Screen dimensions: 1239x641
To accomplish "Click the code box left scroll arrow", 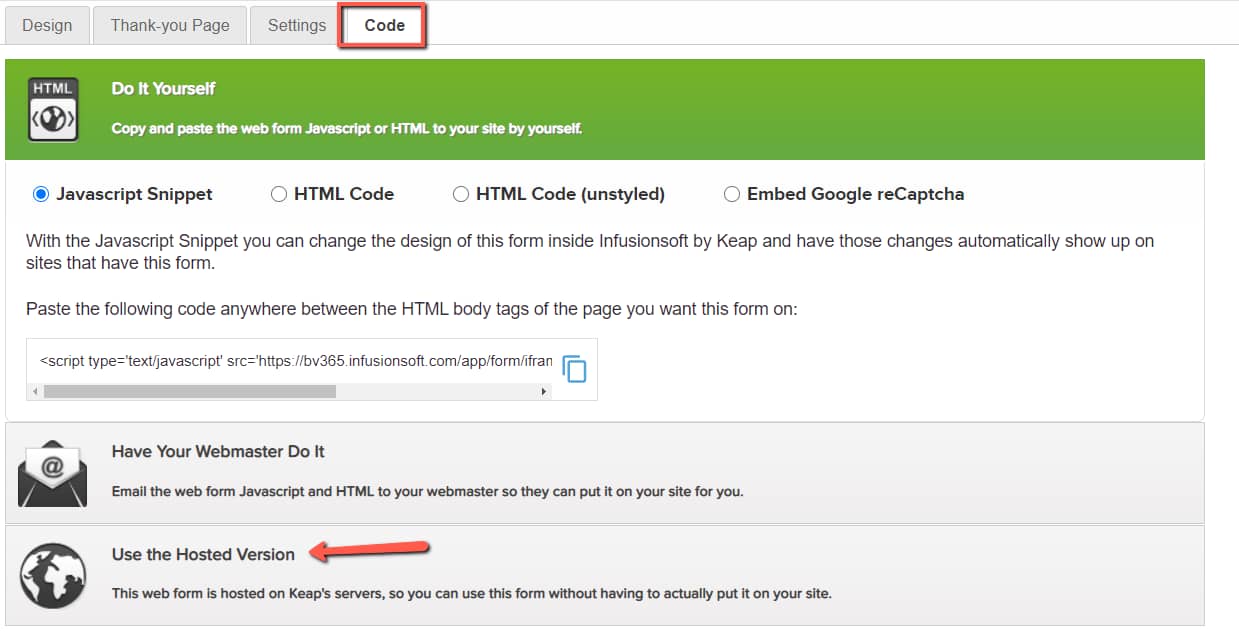I will tap(35, 392).
